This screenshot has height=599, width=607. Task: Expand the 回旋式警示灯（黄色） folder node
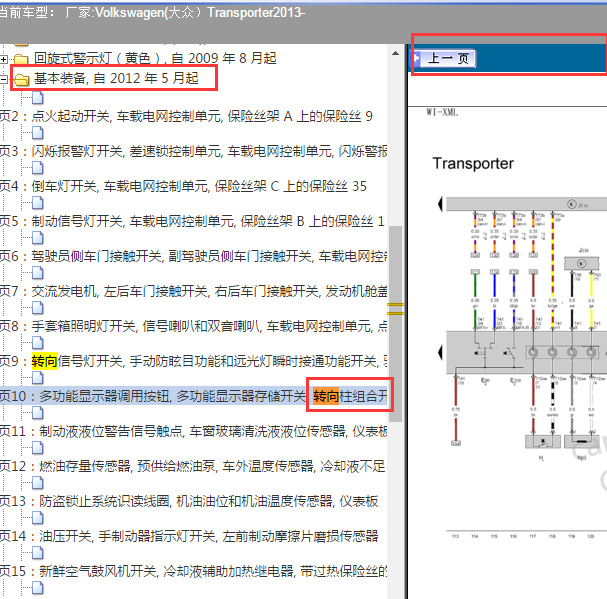coord(3,59)
